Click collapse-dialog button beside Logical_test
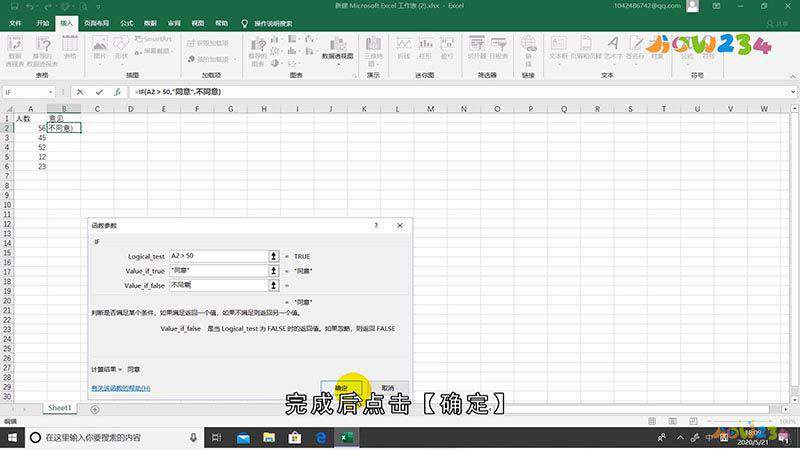Viewport: 800px width, 450px height. point(273,256)
